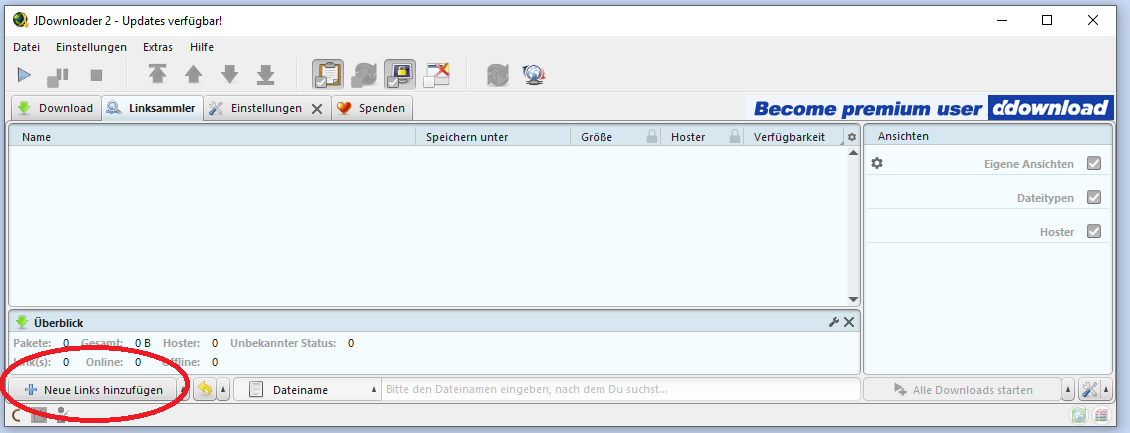Toggle the Dateitypen checkbox
The height and width of the screenshot is (433, 1130).
point(1094,197)
